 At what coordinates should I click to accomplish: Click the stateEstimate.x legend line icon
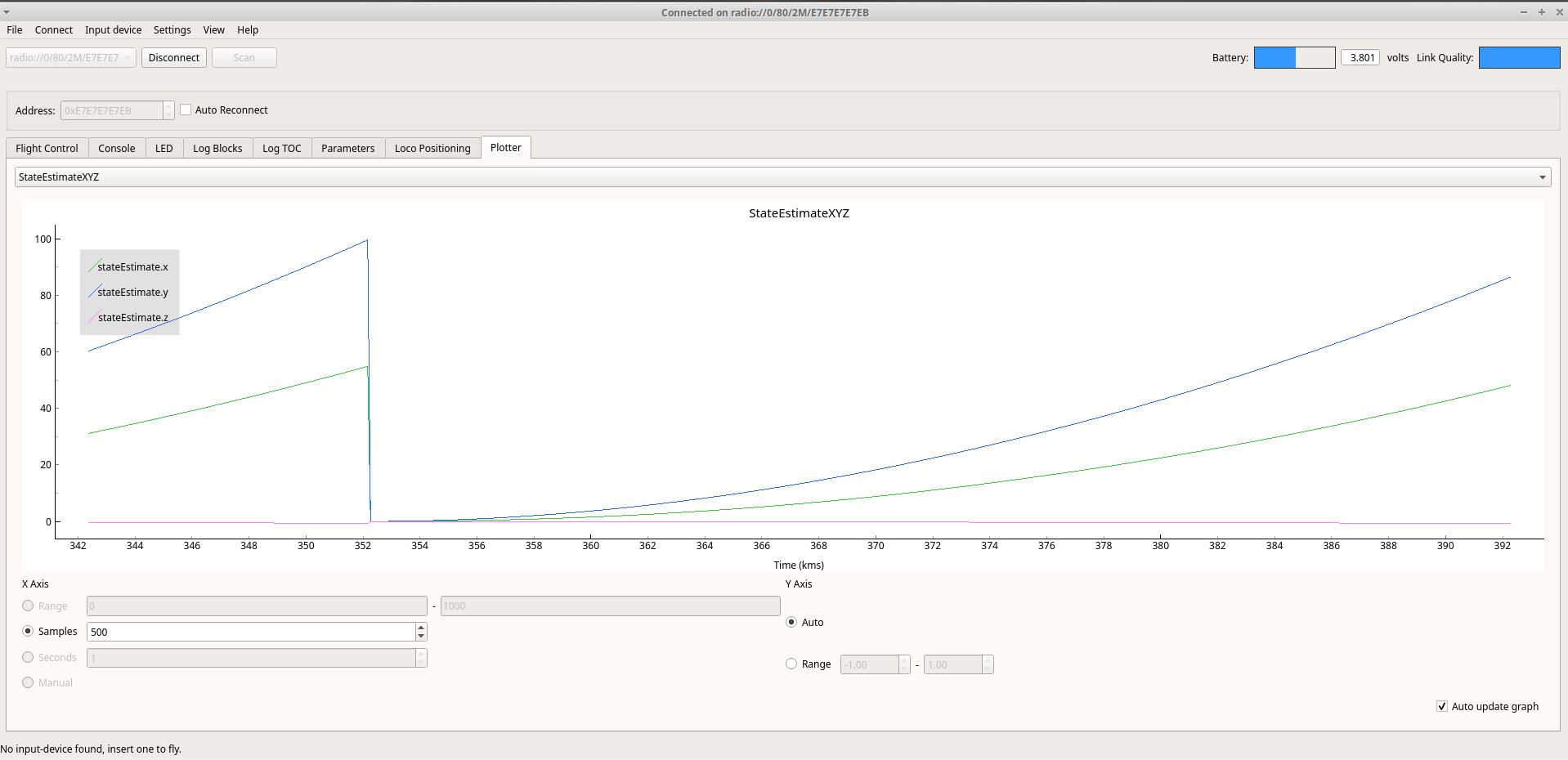tap(92, 266)
